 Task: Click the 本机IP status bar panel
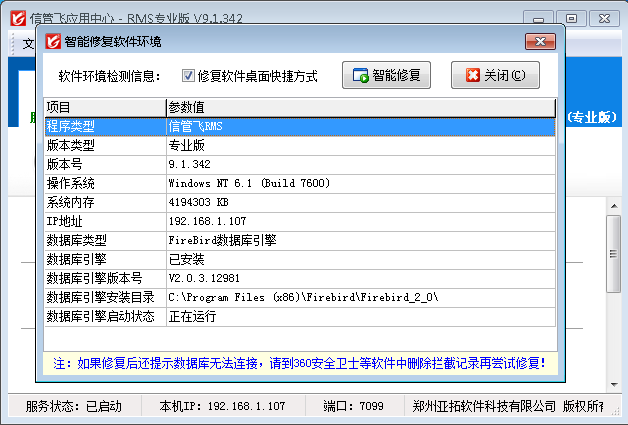[222, 407]
